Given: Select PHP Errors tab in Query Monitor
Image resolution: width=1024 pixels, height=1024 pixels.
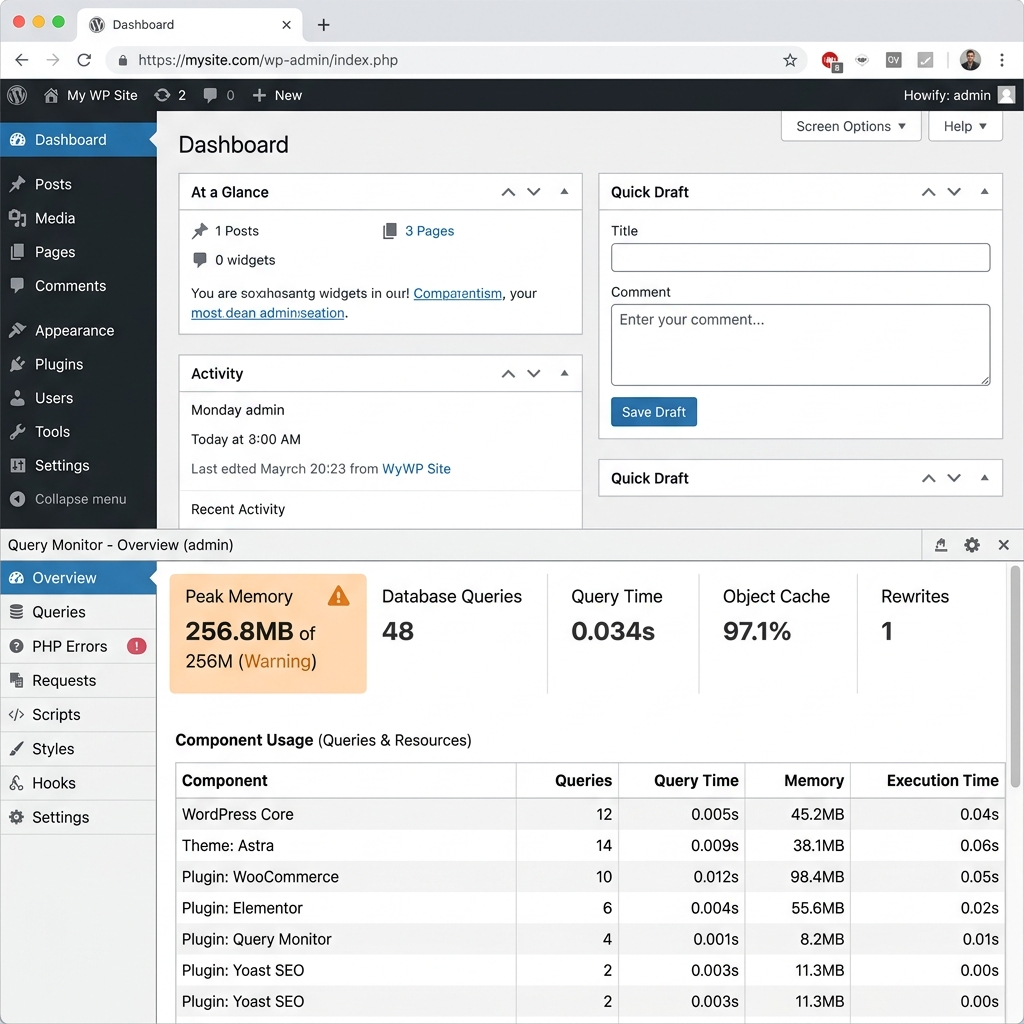Looking at the screenshot, I should [78, 646].
